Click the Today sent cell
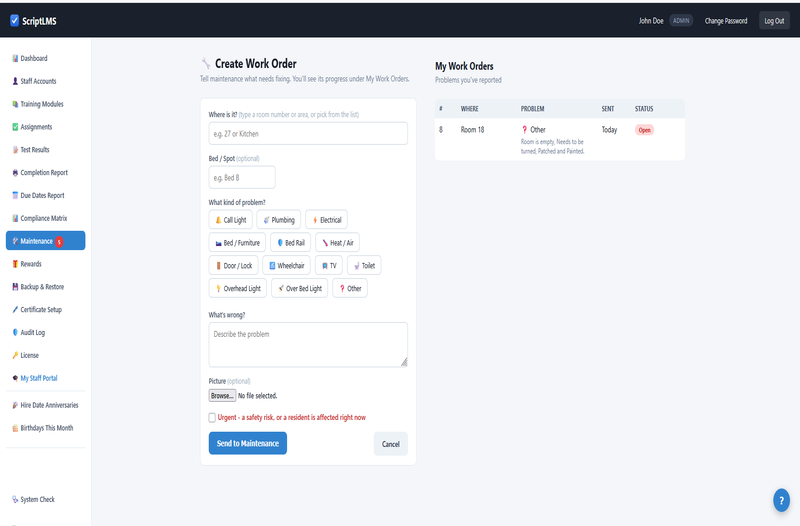Viewport: 800px width, 526px height. coord(609,130)
